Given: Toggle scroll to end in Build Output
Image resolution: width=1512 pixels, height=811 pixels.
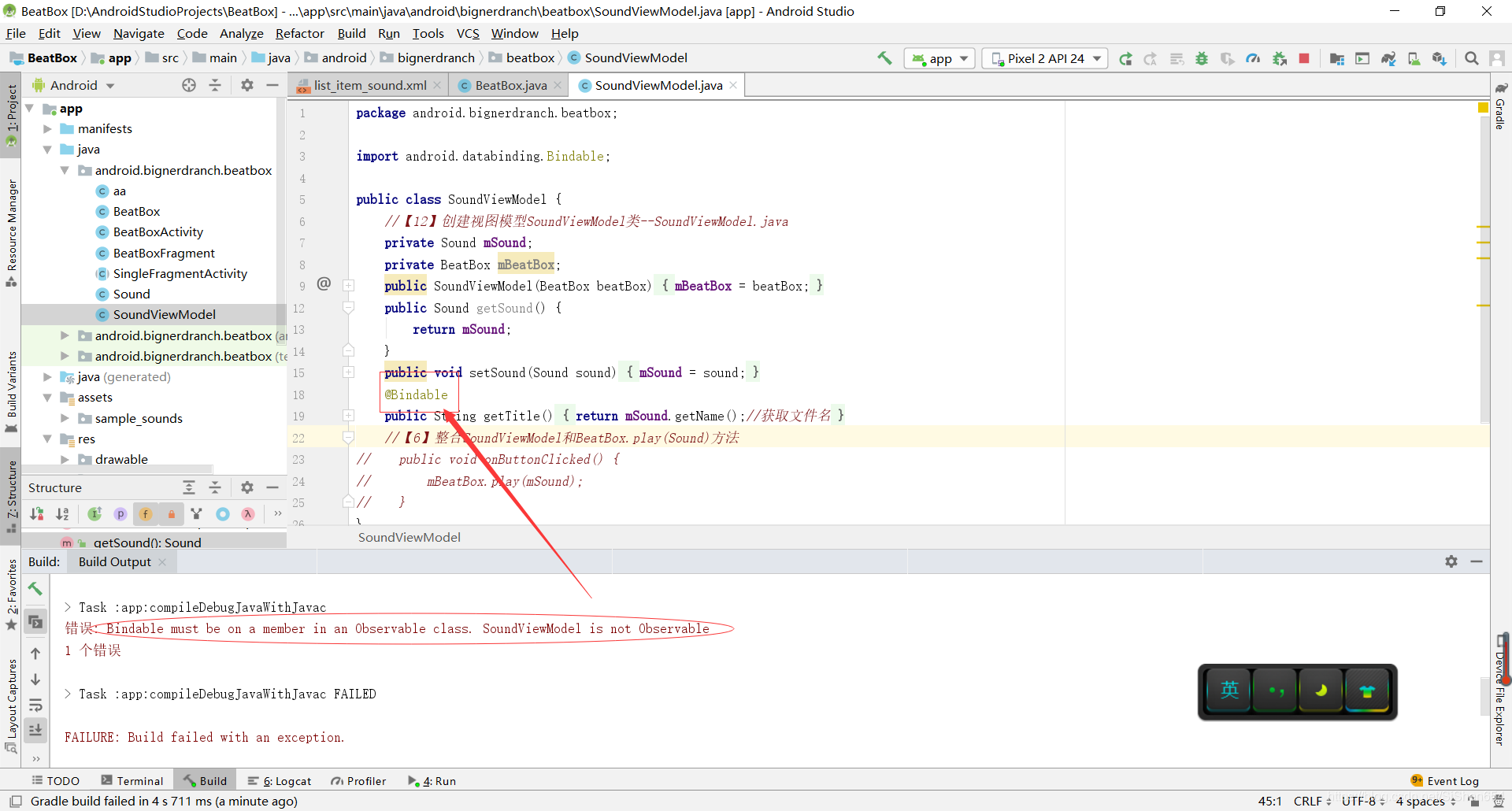Looking at the screenshot, I should coord(35,731).
